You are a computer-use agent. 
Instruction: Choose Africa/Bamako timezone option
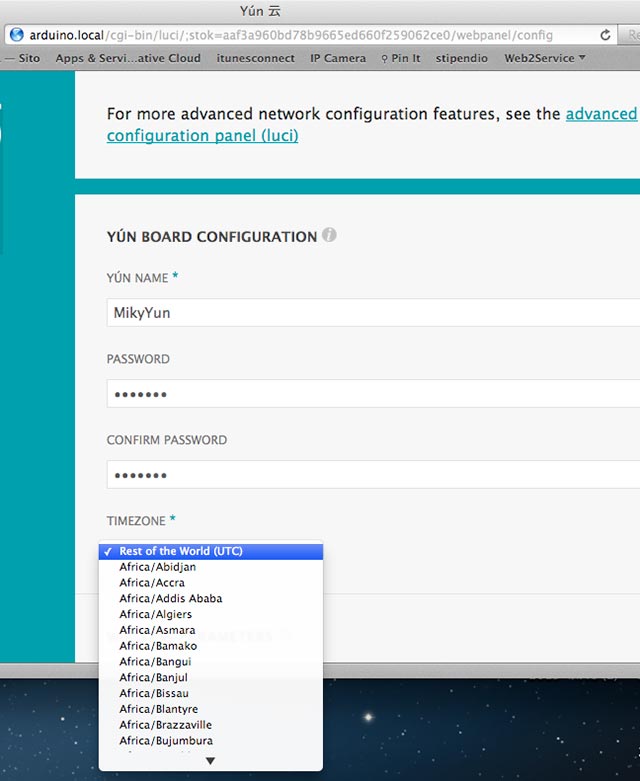[155, 646]
